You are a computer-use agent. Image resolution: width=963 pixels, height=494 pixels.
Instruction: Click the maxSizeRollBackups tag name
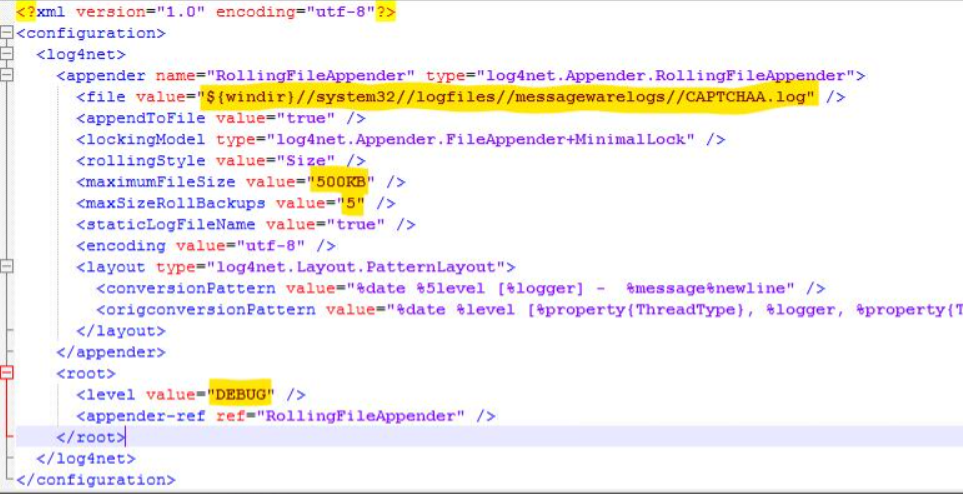tap(176, 203)
